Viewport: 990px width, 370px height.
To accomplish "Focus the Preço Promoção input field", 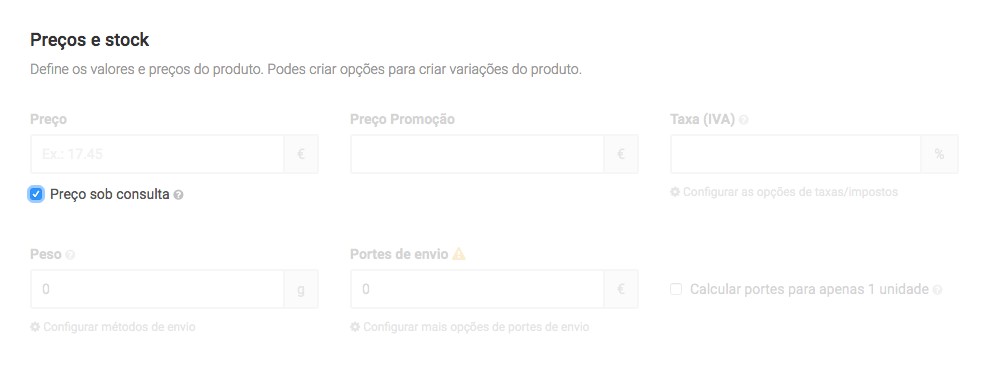I will point(477,153).
